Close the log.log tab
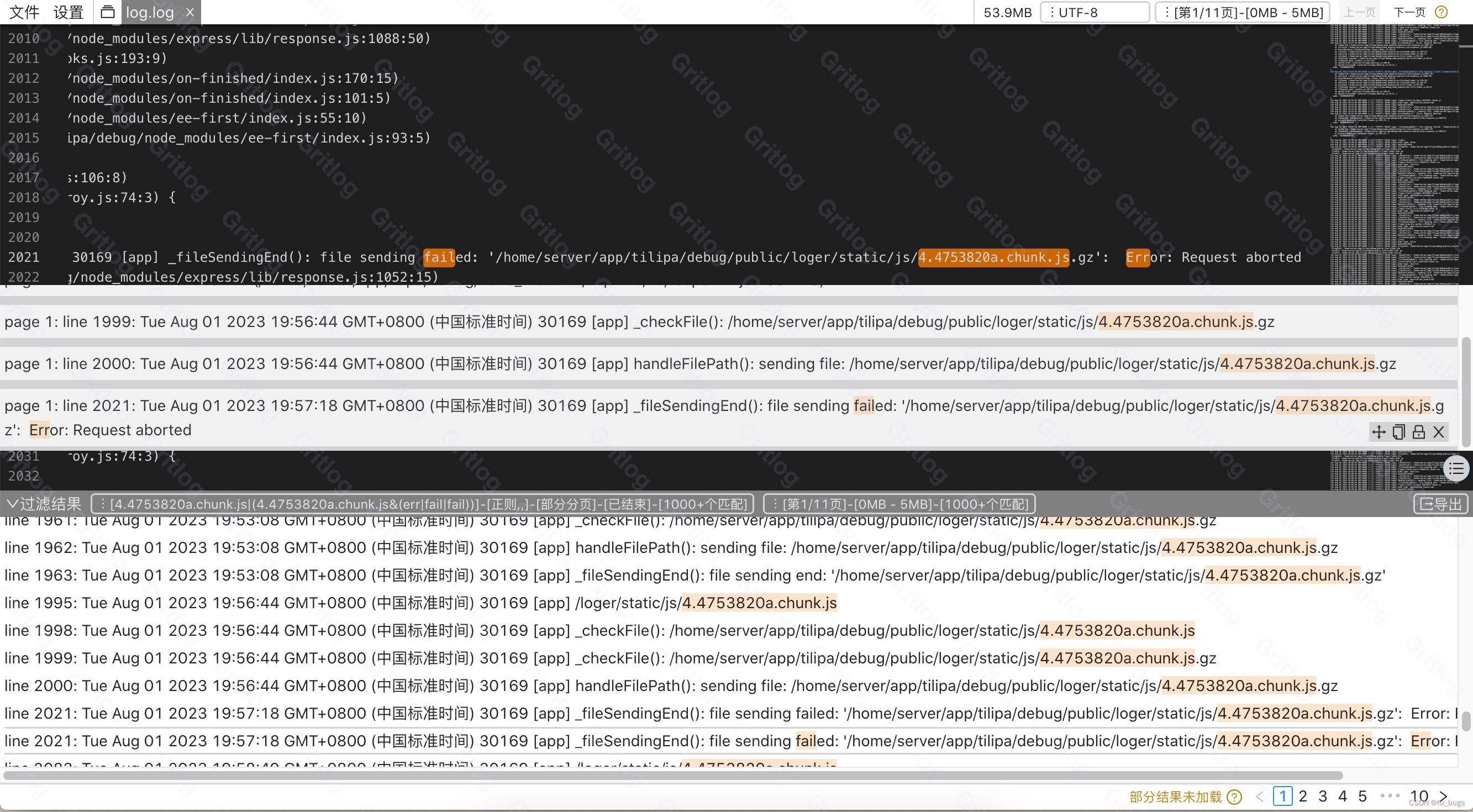Image resolution: width=1473 pixels, height=812 pixels. (x=191, y=12)
